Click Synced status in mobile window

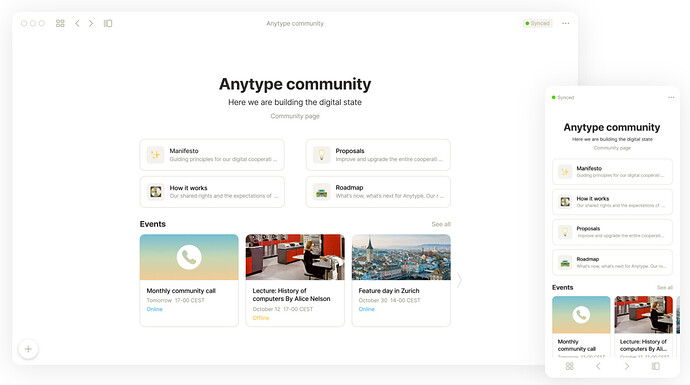(563, 97)
